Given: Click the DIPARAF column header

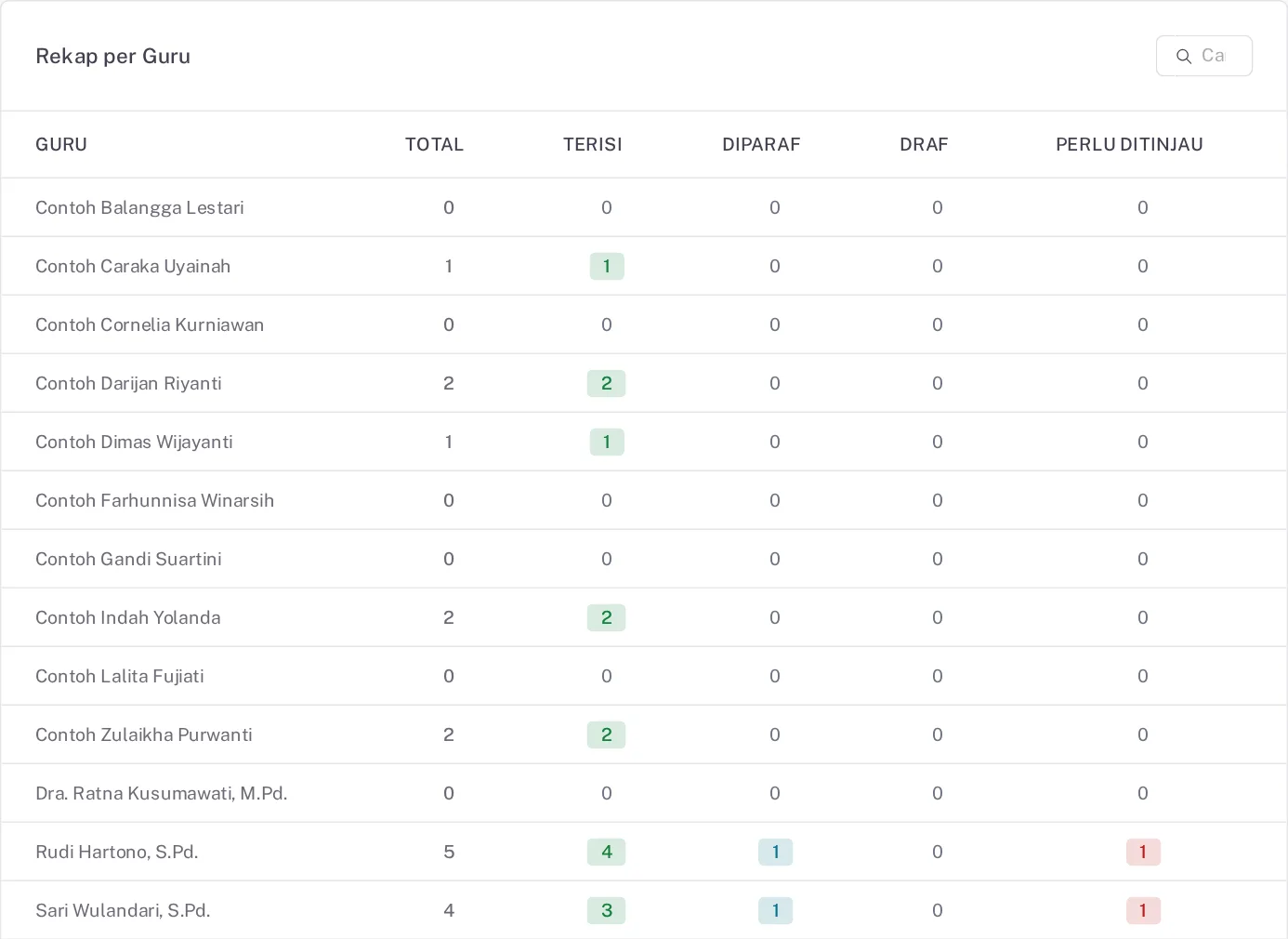Looking at the screenshot, I should click(x=761, y=144).
